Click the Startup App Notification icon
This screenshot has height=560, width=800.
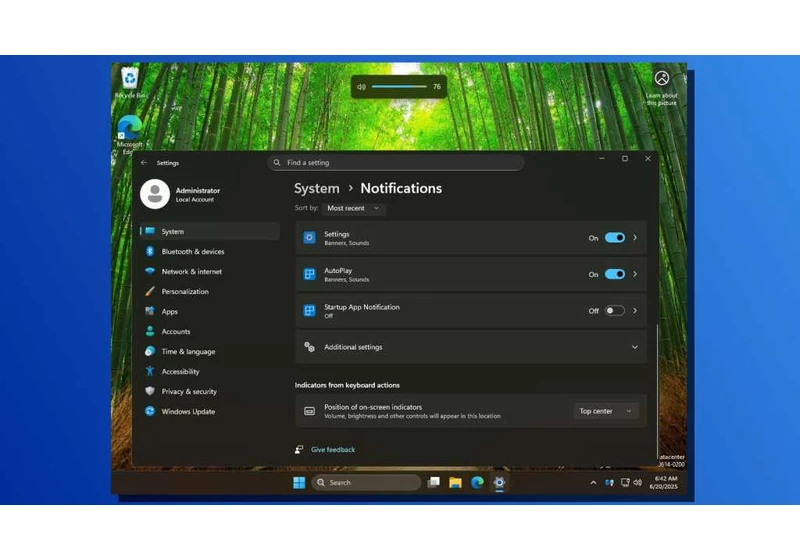coord(309,311)
